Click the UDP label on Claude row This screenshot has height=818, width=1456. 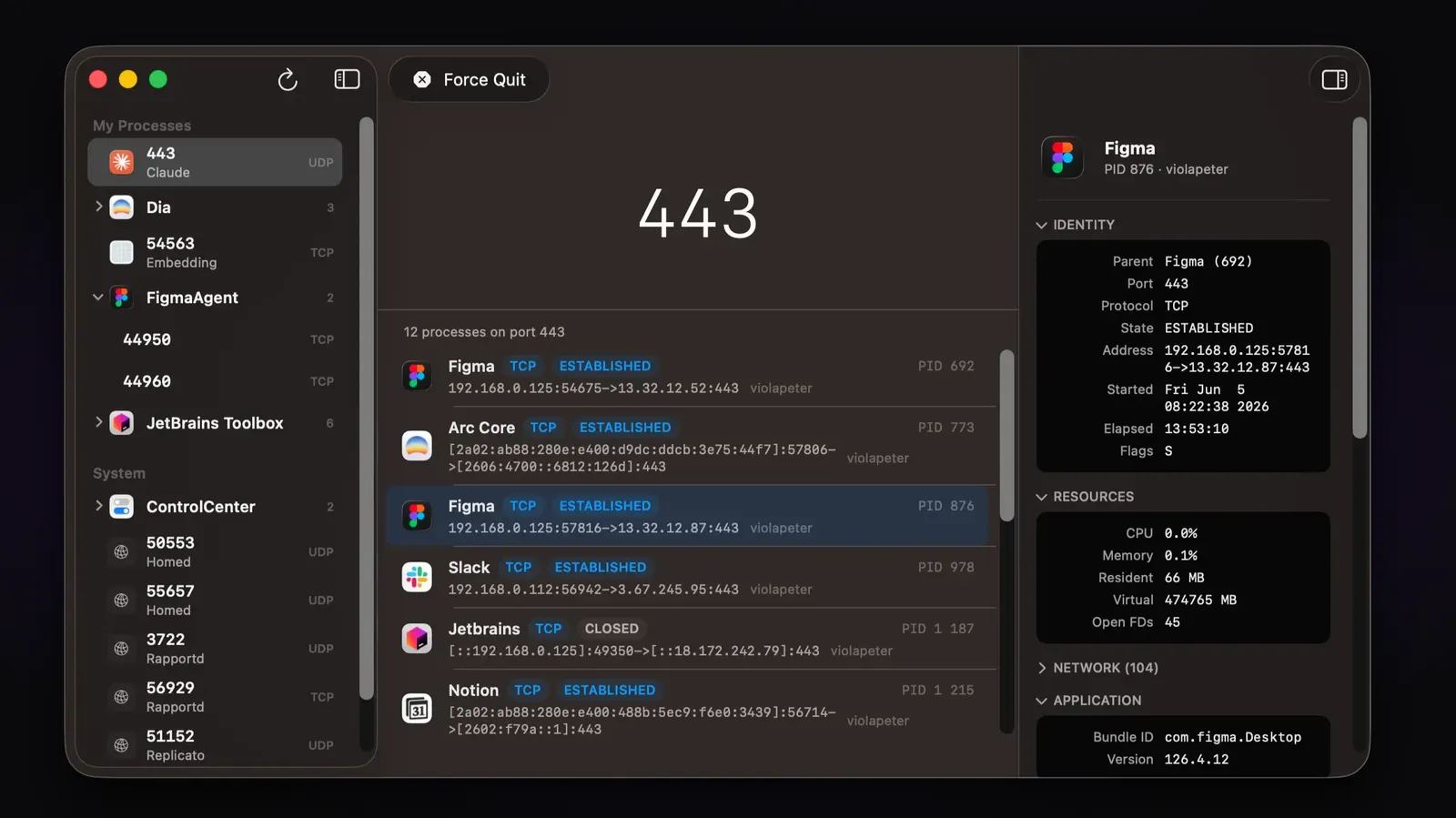click(x=320, y=163)
